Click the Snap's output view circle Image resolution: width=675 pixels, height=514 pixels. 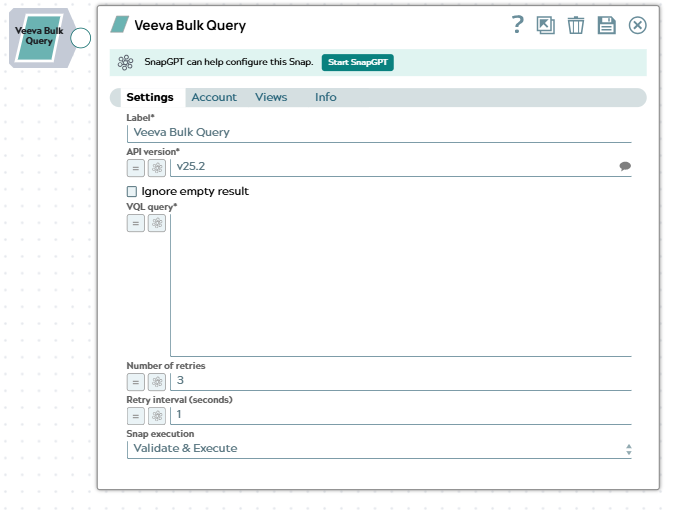coord(81,38)
